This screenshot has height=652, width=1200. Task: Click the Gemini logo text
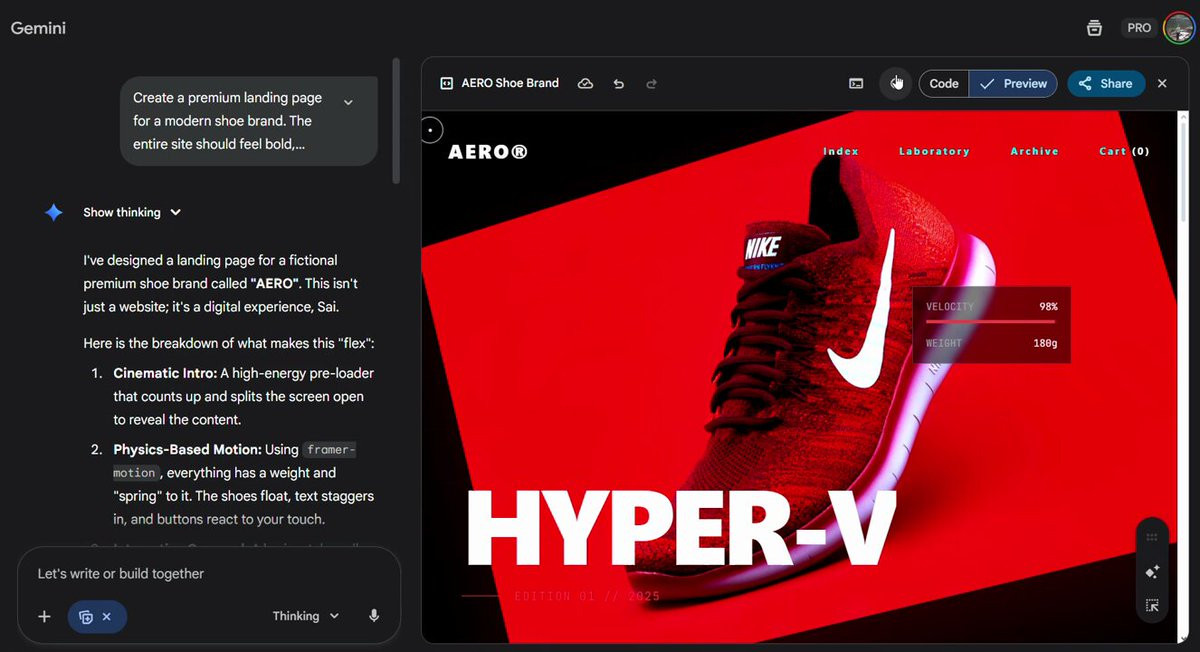click(38, 28)
